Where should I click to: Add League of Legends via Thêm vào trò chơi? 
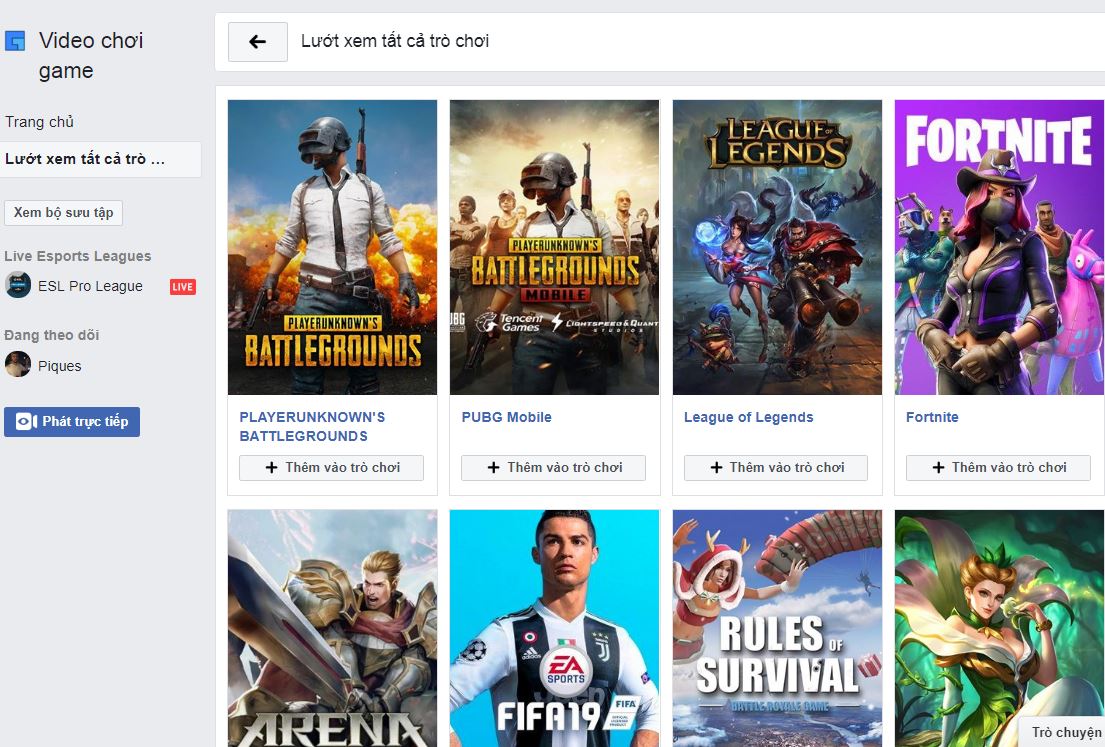tap(776, 468)
